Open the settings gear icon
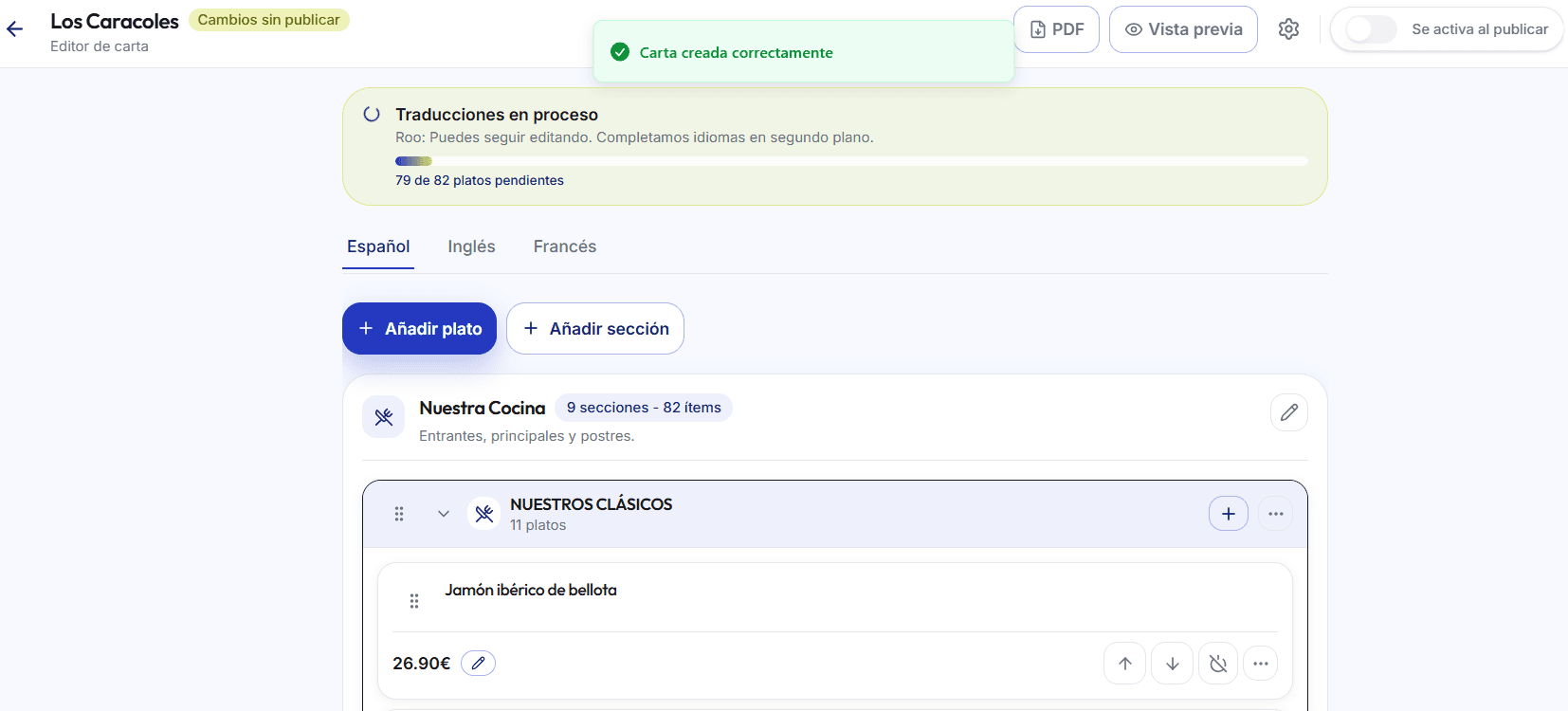1568x711 pixels. coord(1288,29)
